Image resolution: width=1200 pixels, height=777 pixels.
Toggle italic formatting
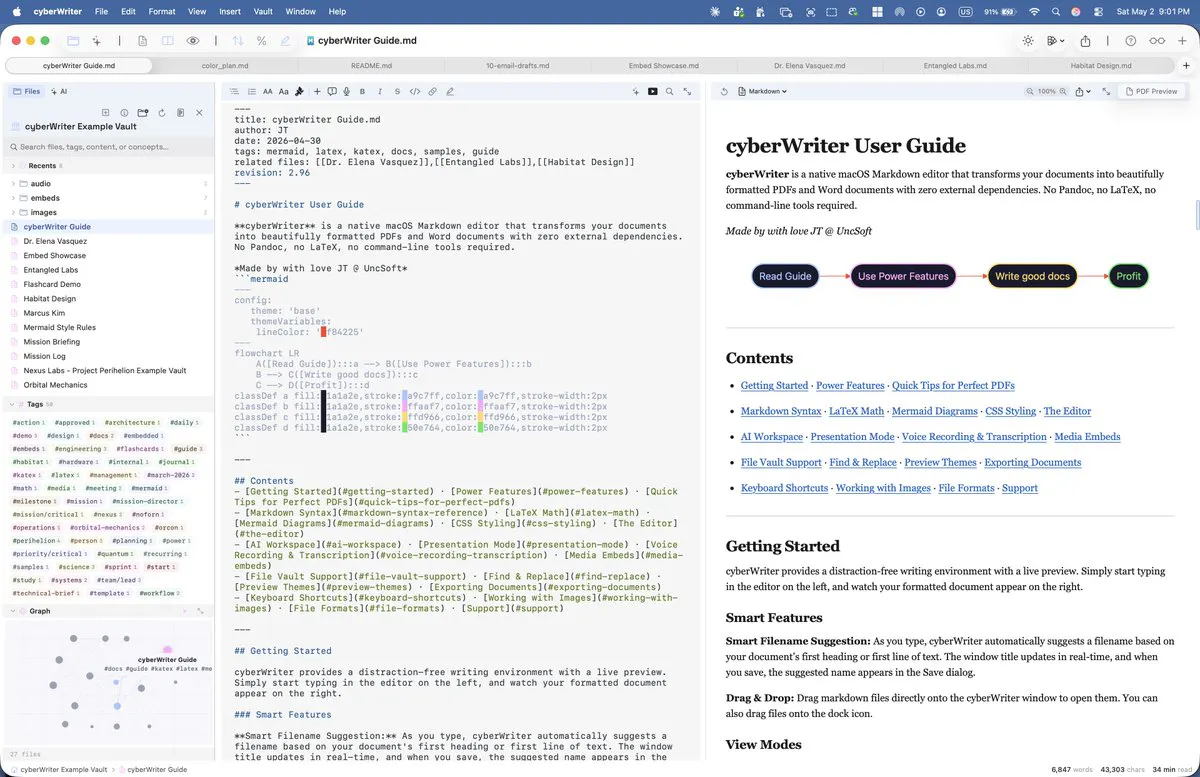coord(380,91)
